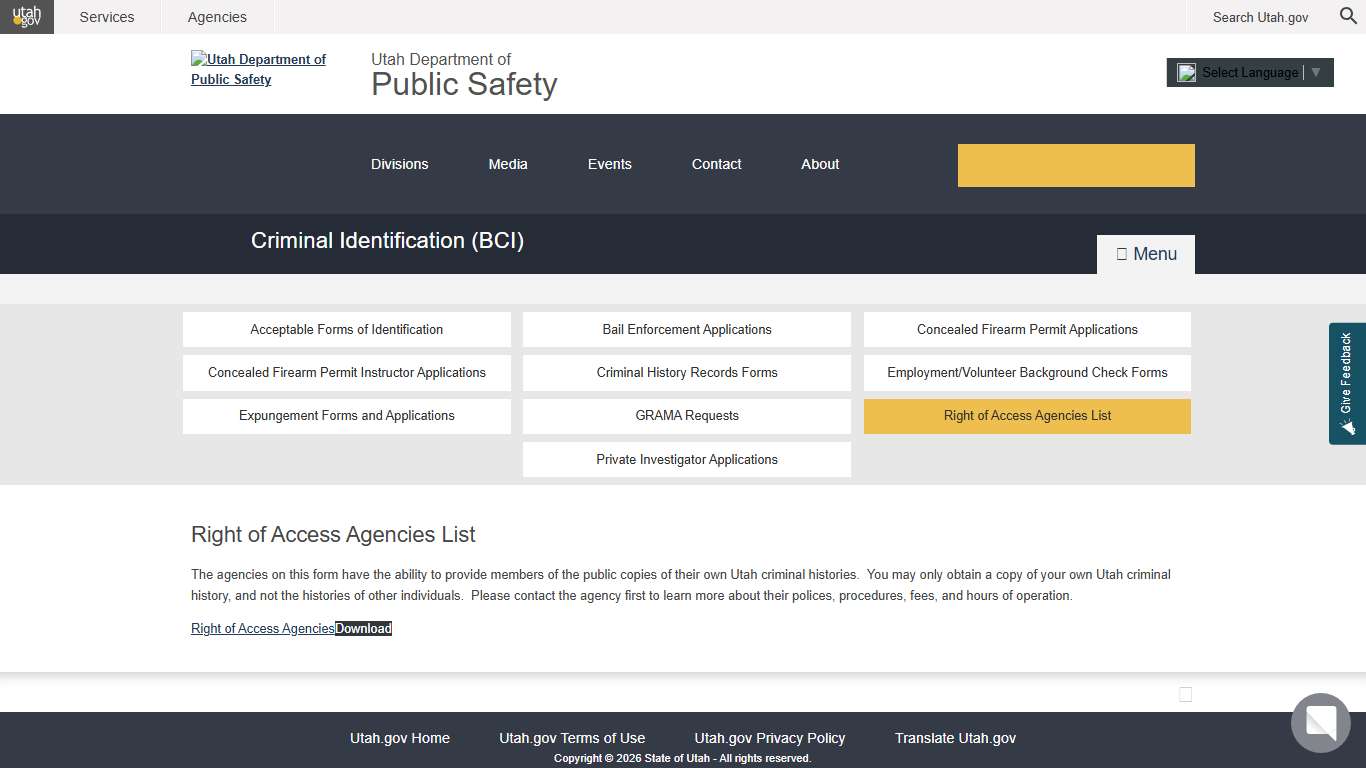Viewport: 1366px width, 768px height.
Task: Open GRAMA Requests forms
Action: (686, 416)
